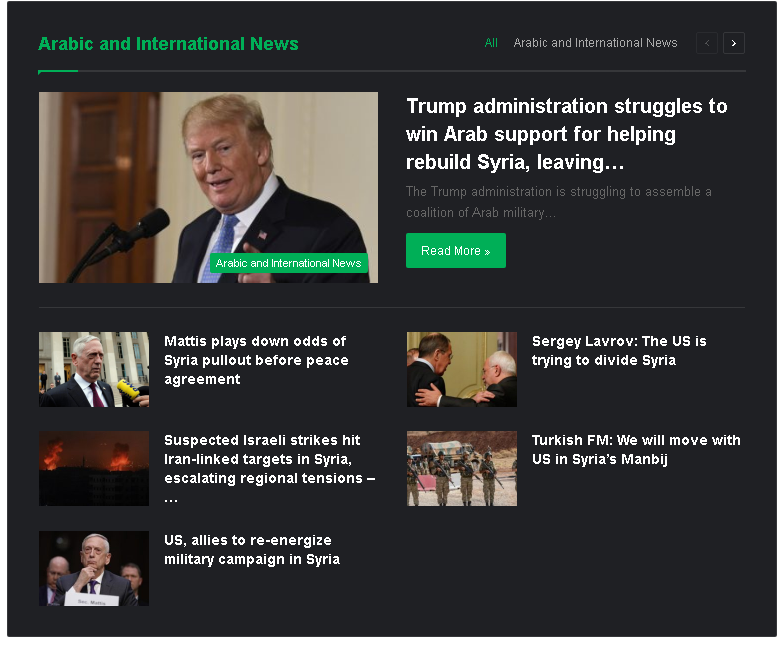
Task: Click the Mattis at Pentagon thumbnail
Action: (94, 370)
